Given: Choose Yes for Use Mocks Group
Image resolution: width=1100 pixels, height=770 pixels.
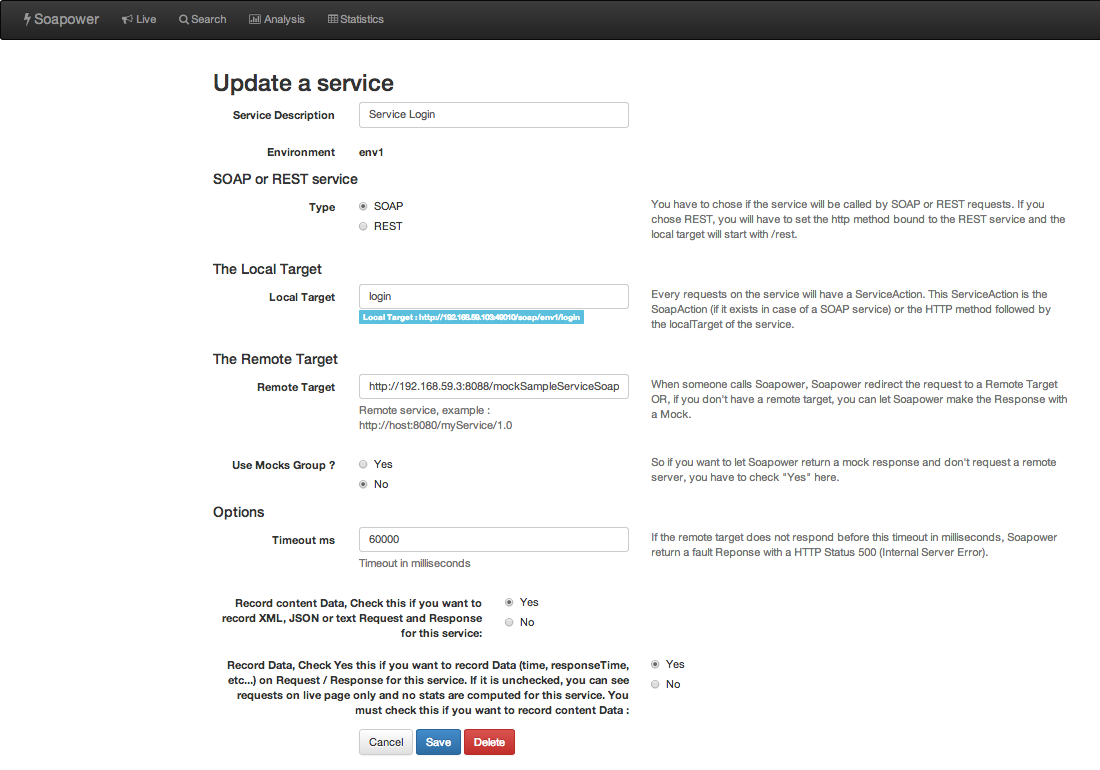Looking at the screenshot, I should point(363,464).
